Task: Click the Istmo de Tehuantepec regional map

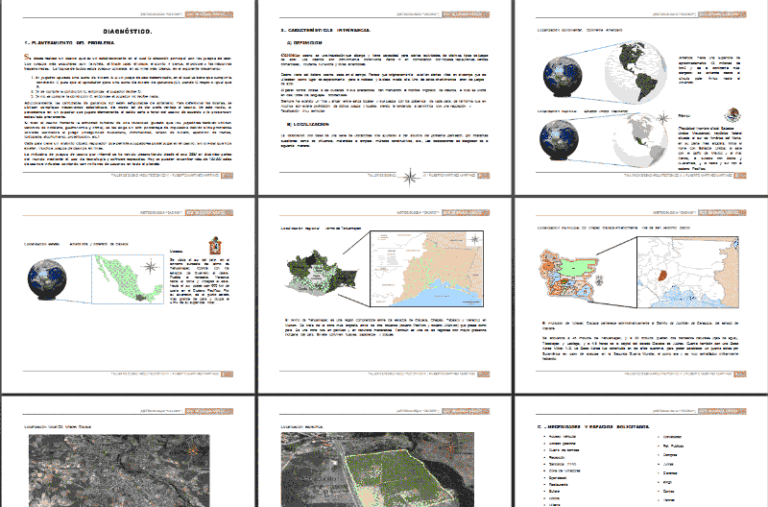Action: pyautogui.click(x=427, y=269)
